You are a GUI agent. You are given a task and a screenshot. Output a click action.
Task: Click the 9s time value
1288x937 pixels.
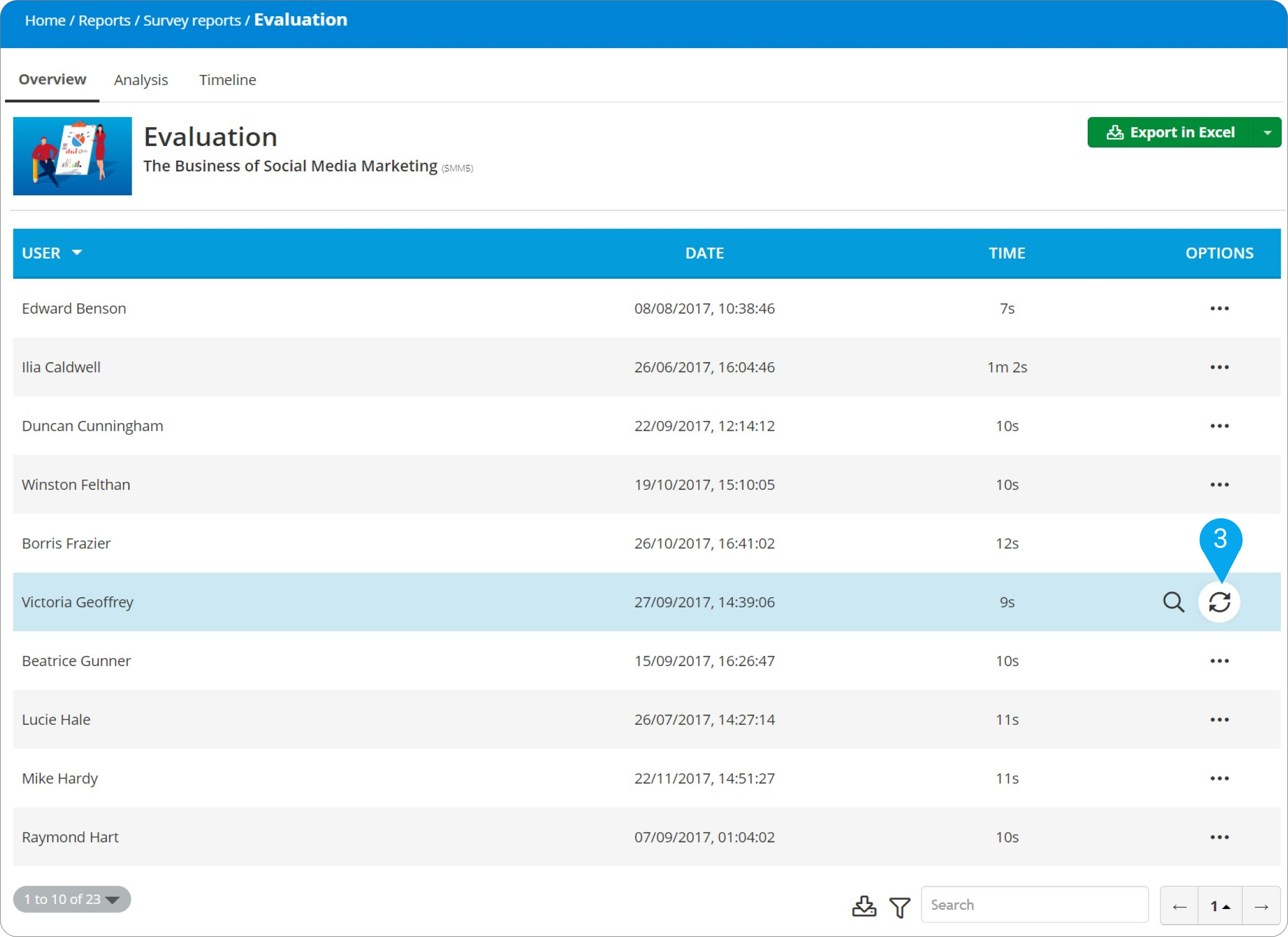pos(1007,602)
